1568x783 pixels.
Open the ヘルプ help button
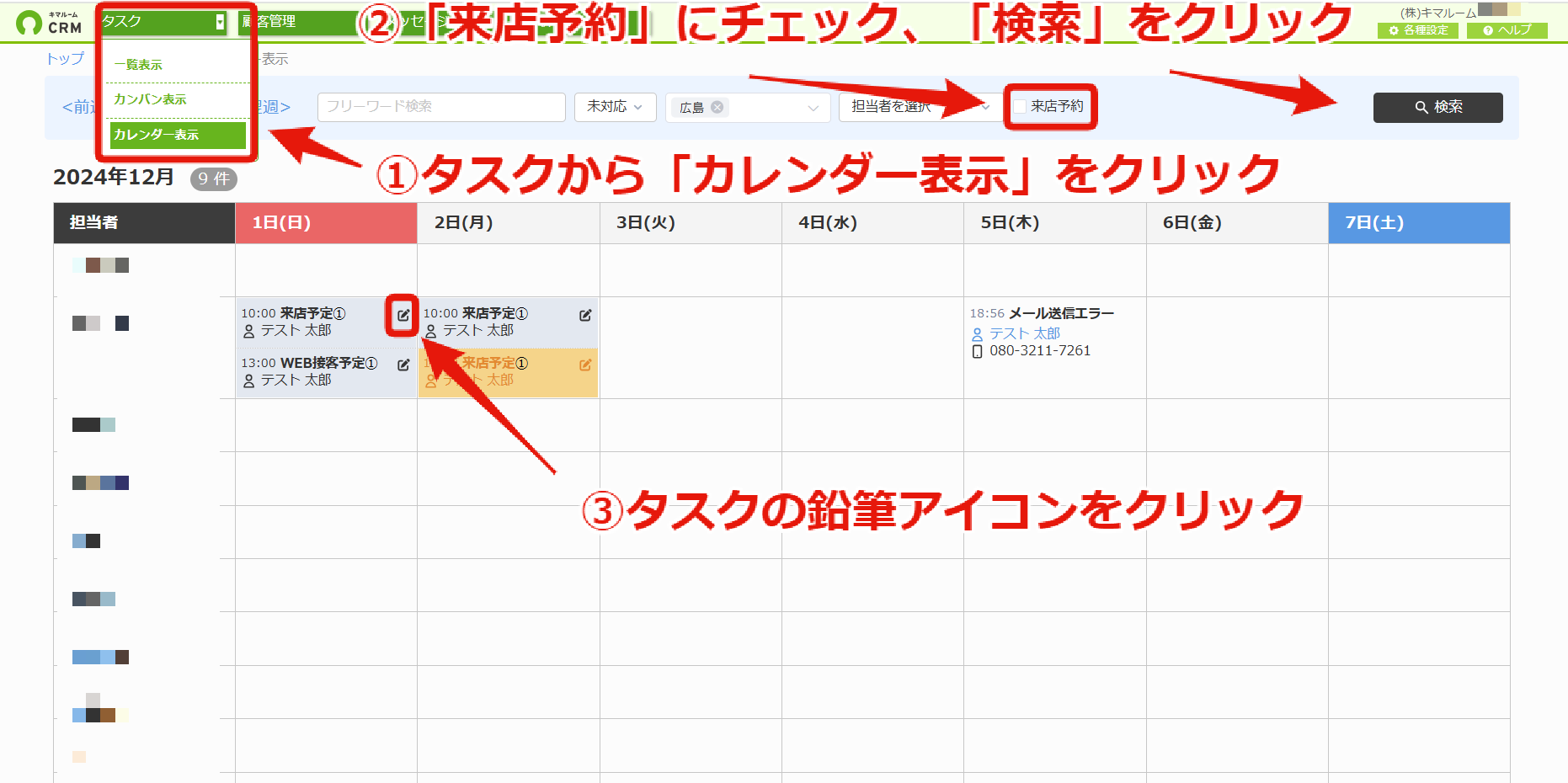click(x=1507, y=30)
